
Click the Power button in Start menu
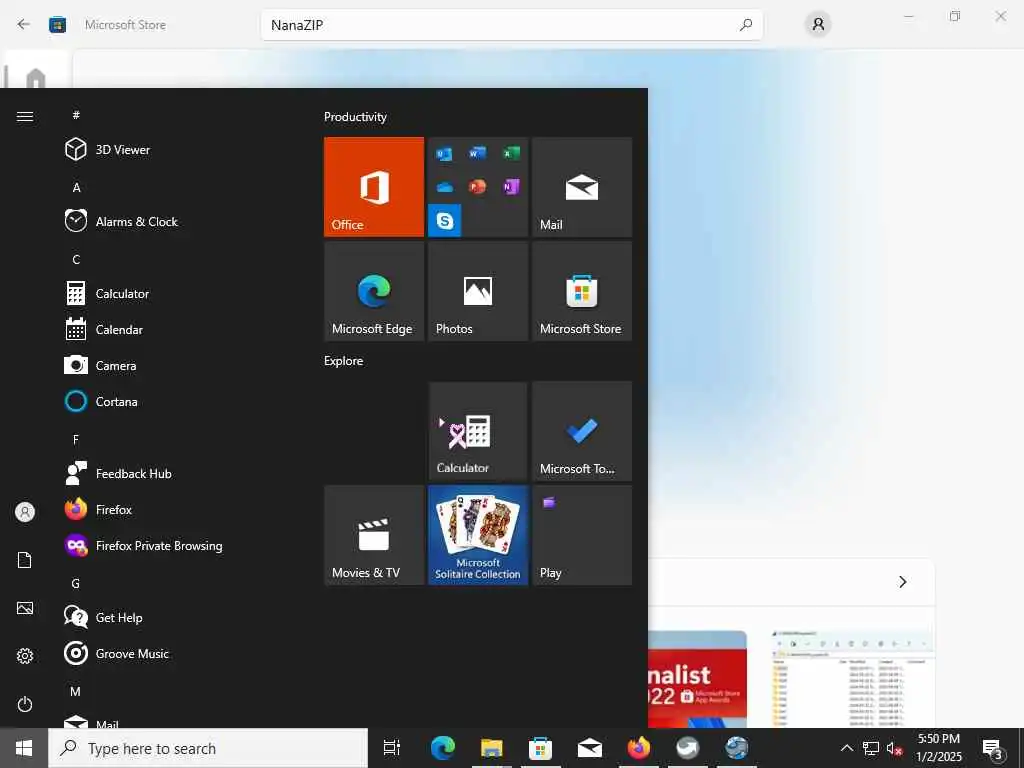(x=25, y=704)
